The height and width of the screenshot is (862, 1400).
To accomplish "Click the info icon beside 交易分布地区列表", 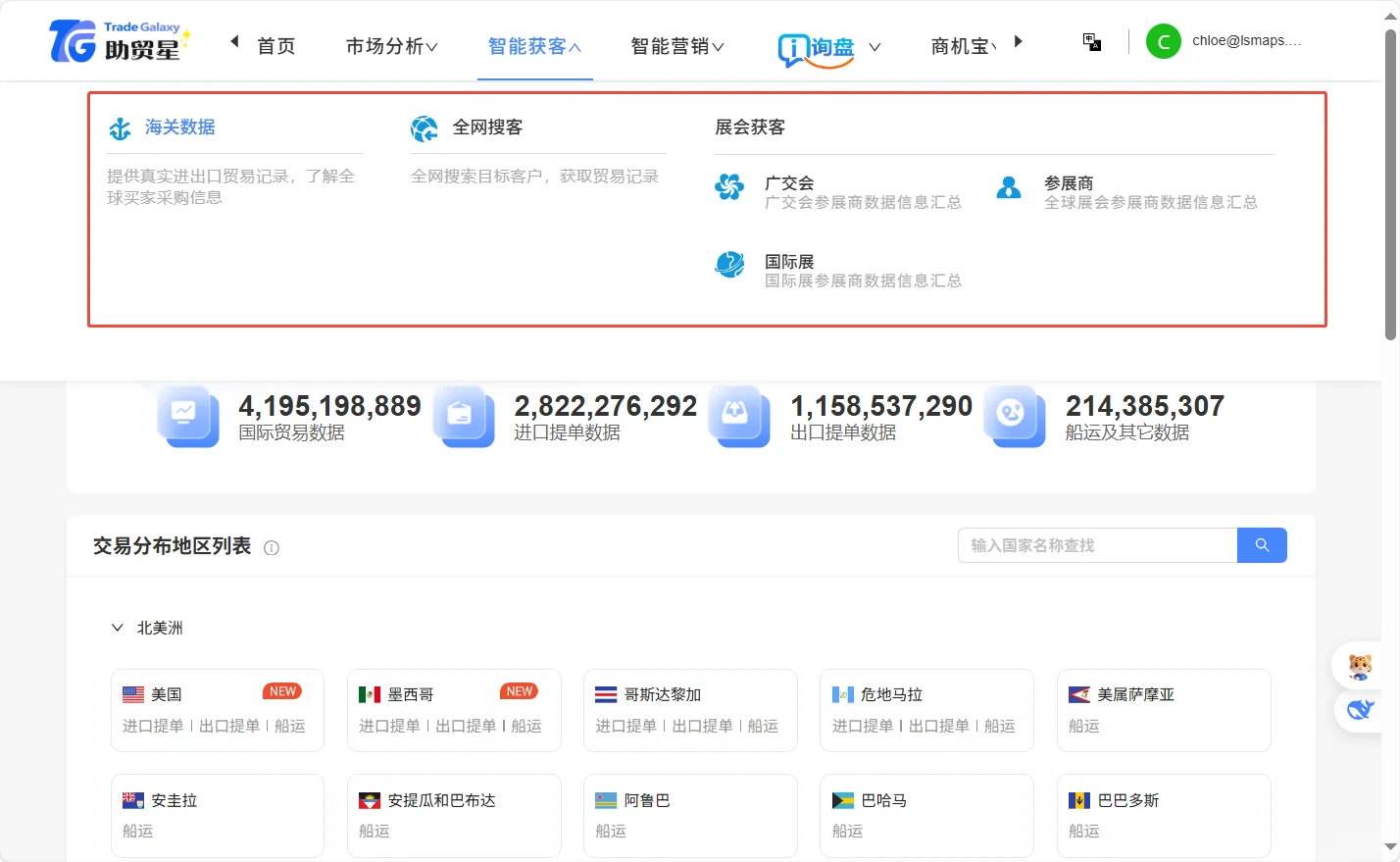I will point(272,547).
